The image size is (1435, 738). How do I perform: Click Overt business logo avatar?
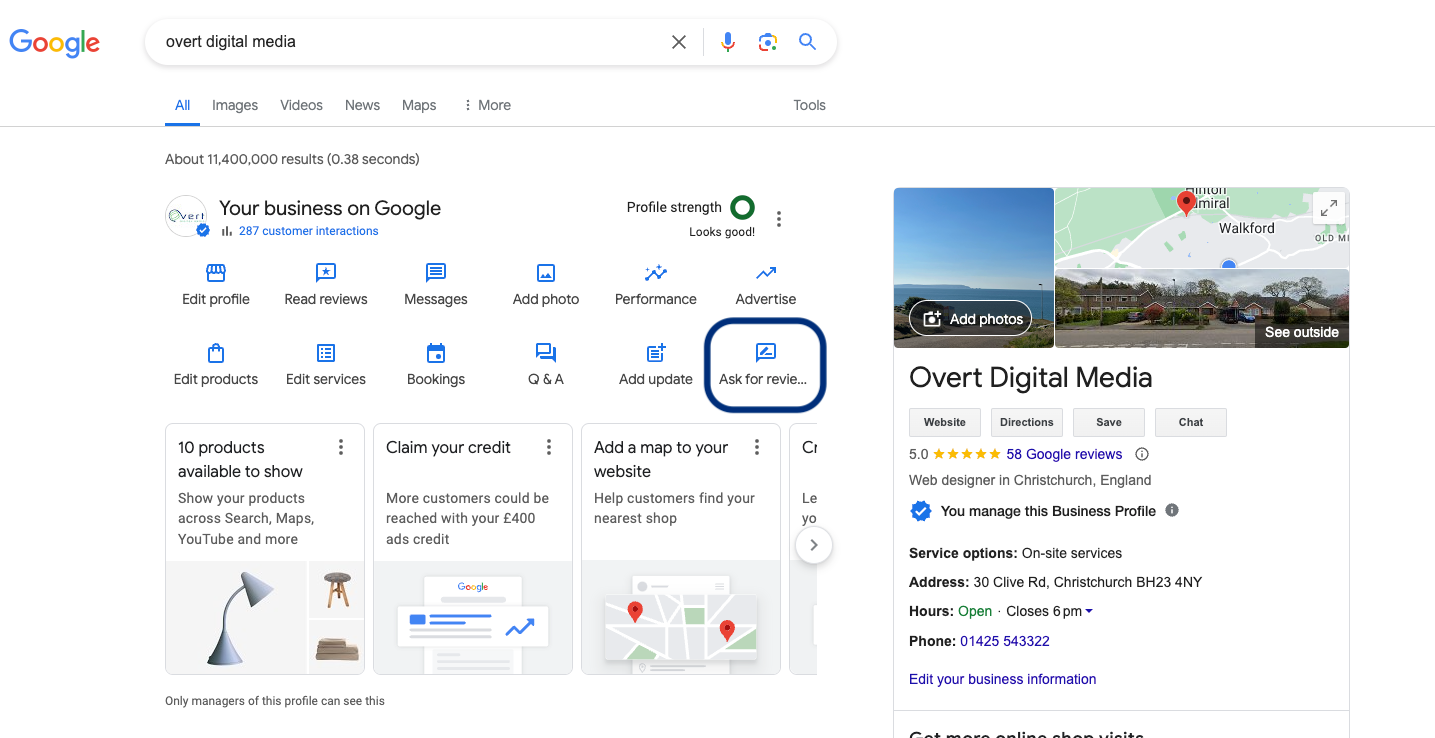(x=186, y=216)
